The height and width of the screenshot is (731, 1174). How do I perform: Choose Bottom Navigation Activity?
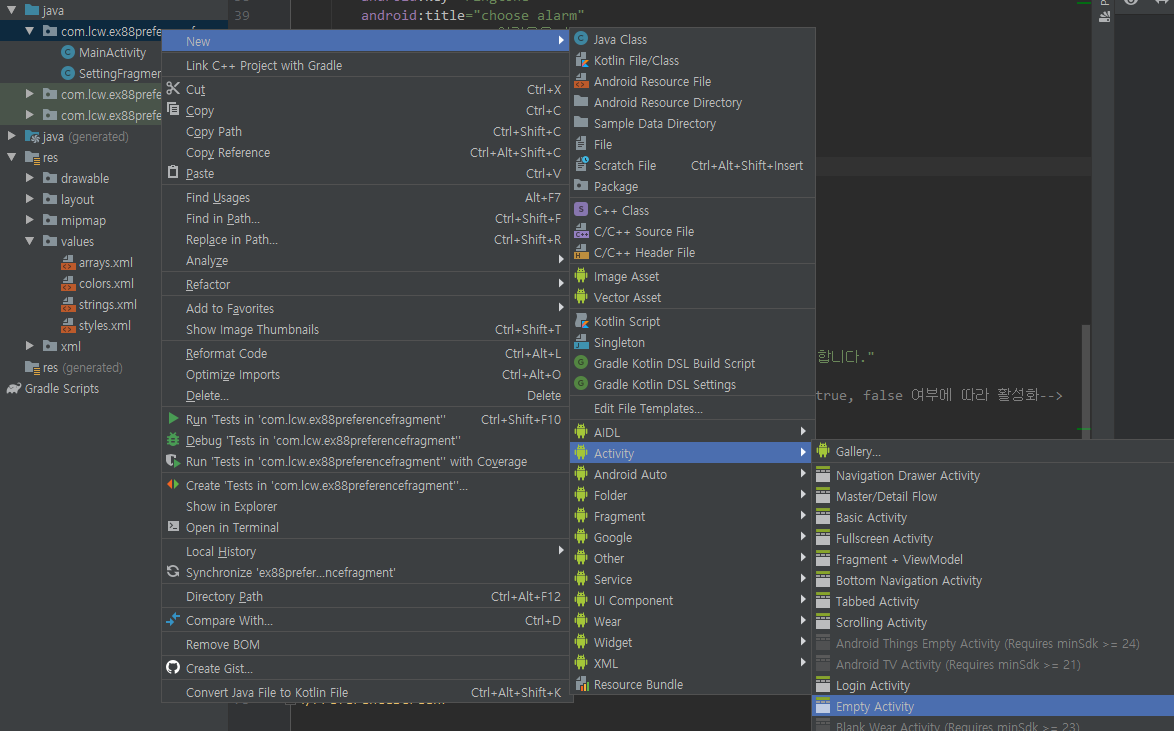pyautogui.click(x=993, y=580)
